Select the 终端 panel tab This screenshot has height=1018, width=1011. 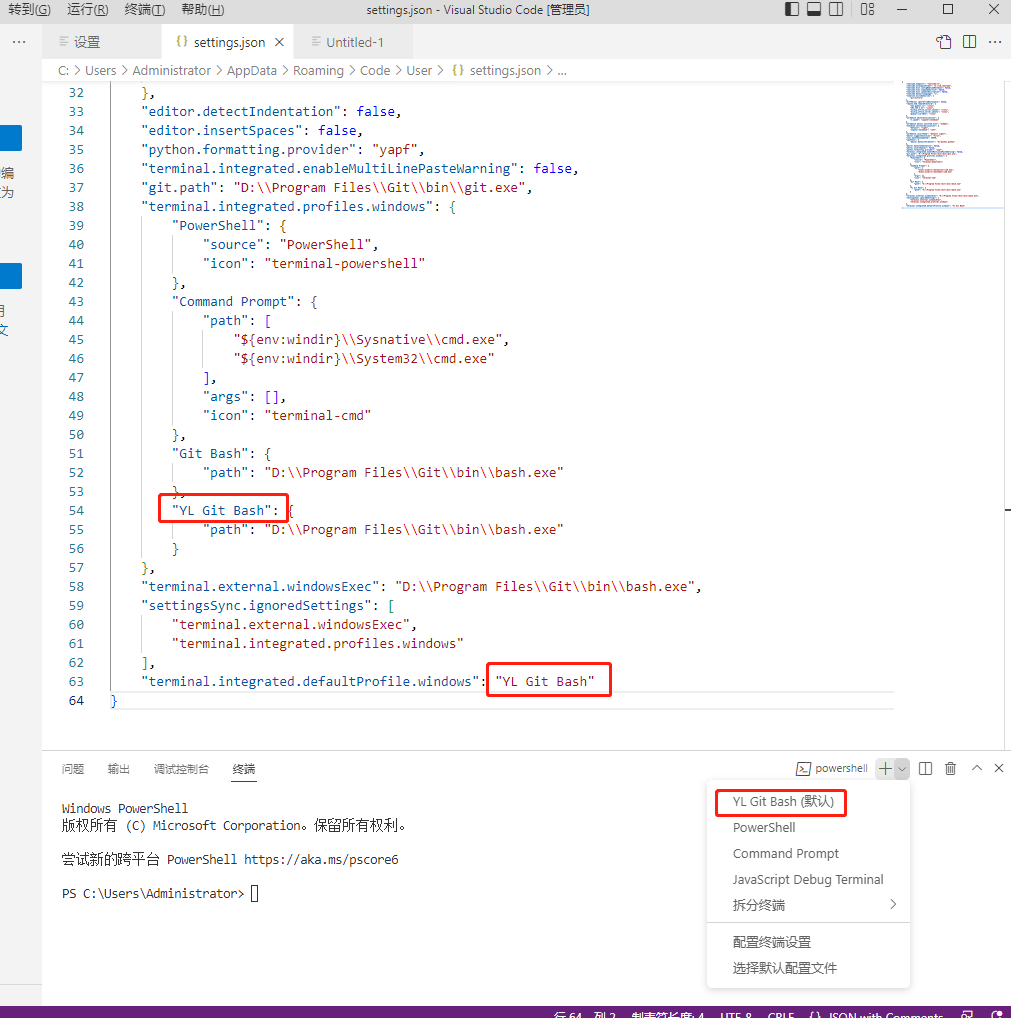click(244, 769)
